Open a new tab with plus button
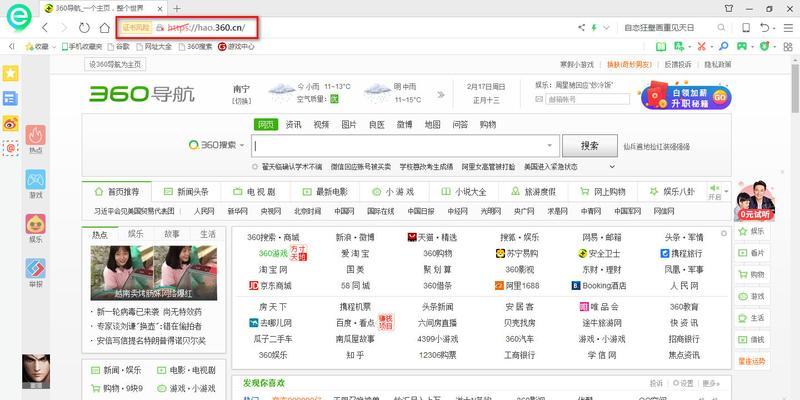 pos(177,8)
